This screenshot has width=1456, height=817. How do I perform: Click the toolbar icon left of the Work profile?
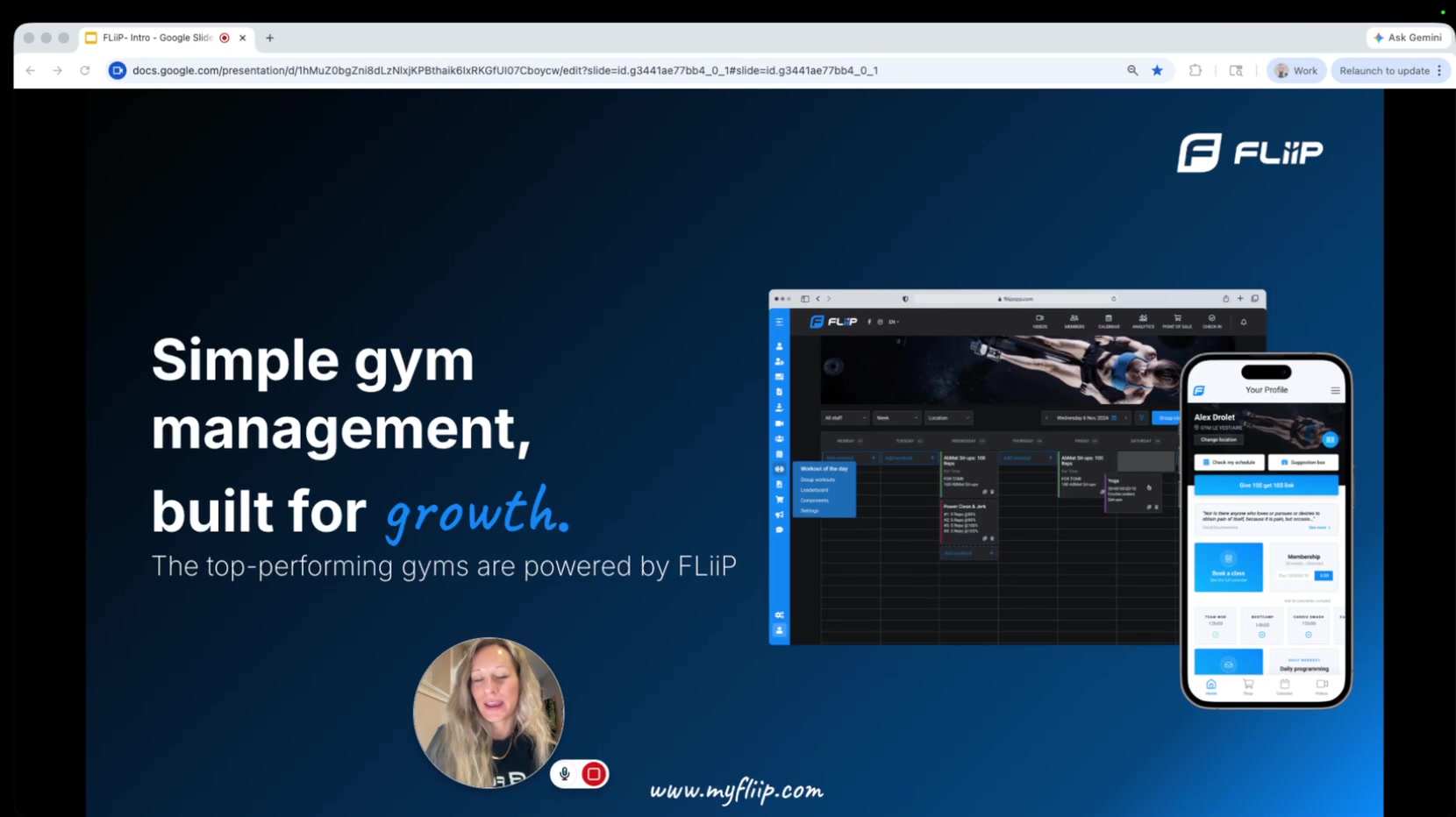(1236, 70)
